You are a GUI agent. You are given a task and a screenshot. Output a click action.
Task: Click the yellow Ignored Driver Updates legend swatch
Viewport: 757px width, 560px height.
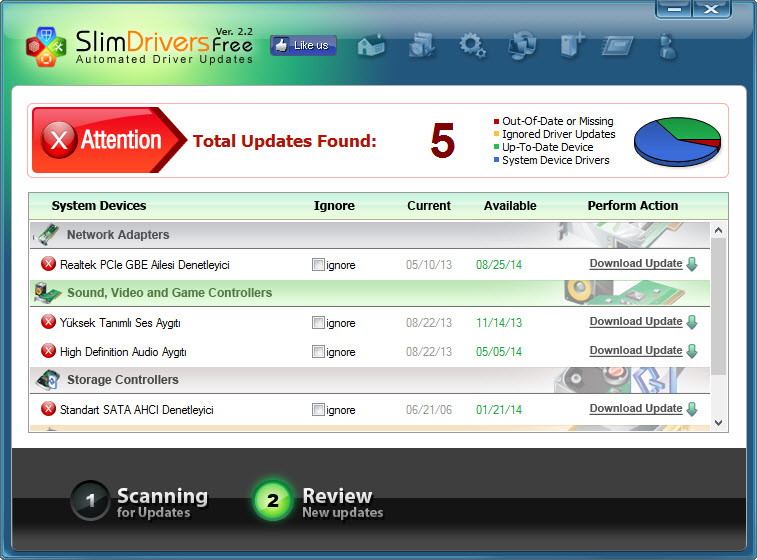(496, 134)
